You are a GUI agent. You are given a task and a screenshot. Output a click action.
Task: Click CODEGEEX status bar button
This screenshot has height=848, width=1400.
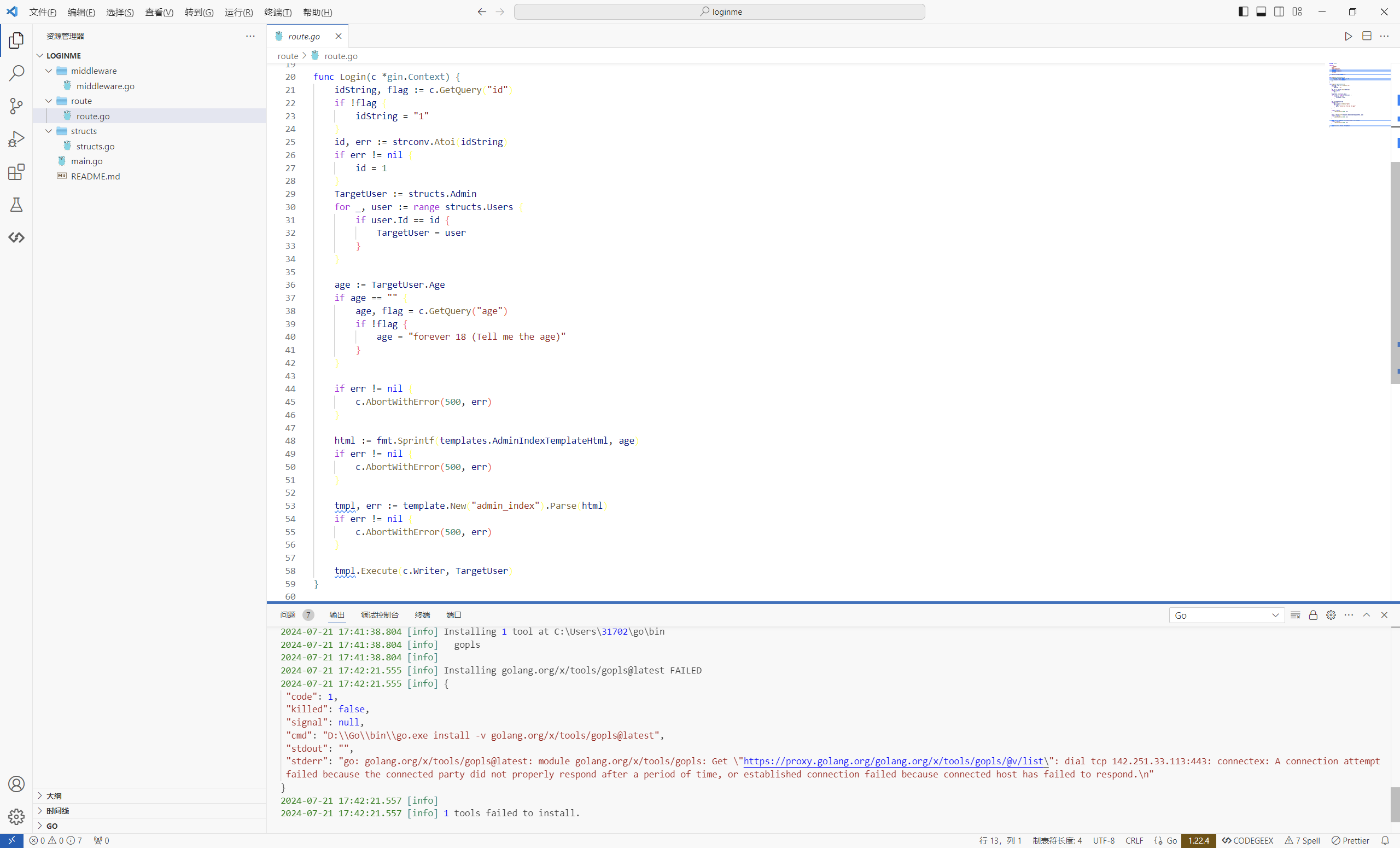pos(1248,840)
